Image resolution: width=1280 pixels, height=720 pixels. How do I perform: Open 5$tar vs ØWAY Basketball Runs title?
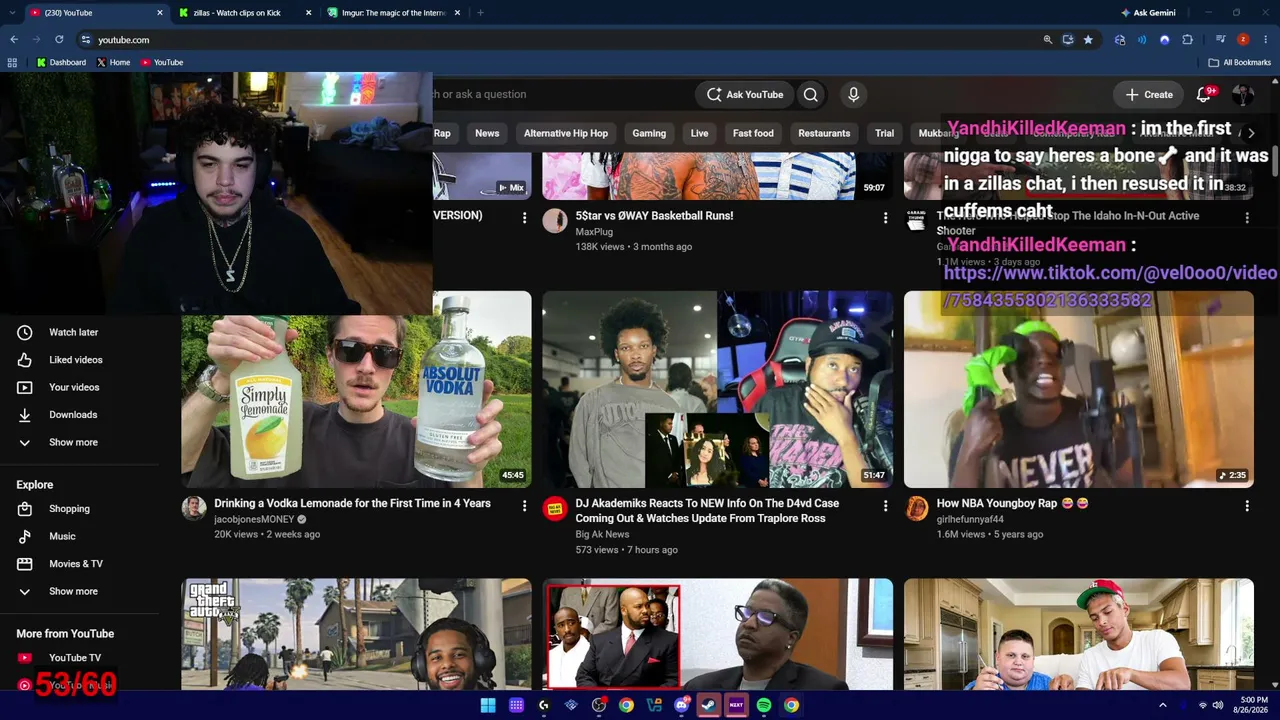(x=654, y=215)
